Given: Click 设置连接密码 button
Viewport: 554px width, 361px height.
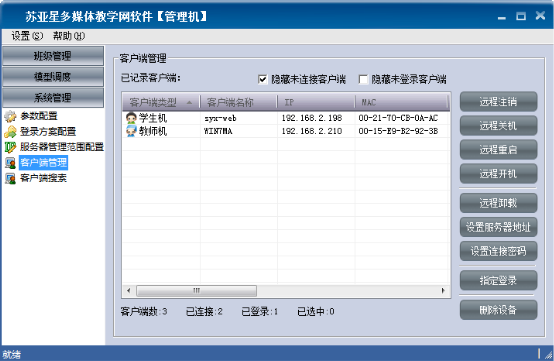Looking at the screenshot, I should [x=498, y=251].
